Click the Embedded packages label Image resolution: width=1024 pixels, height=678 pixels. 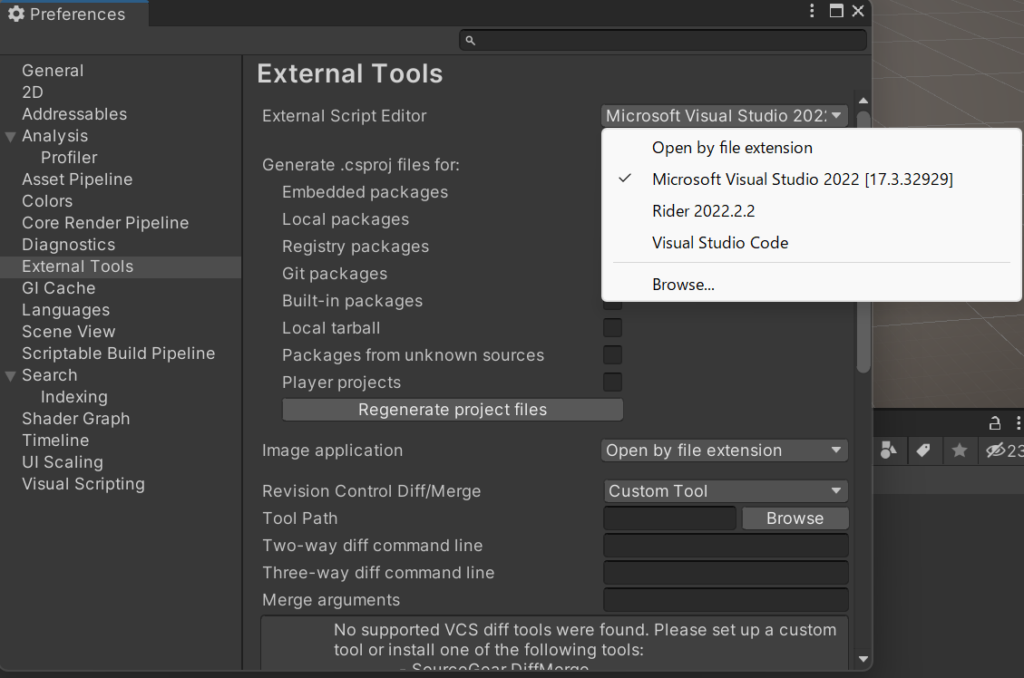pyautogui.click(x=365, y=192)
